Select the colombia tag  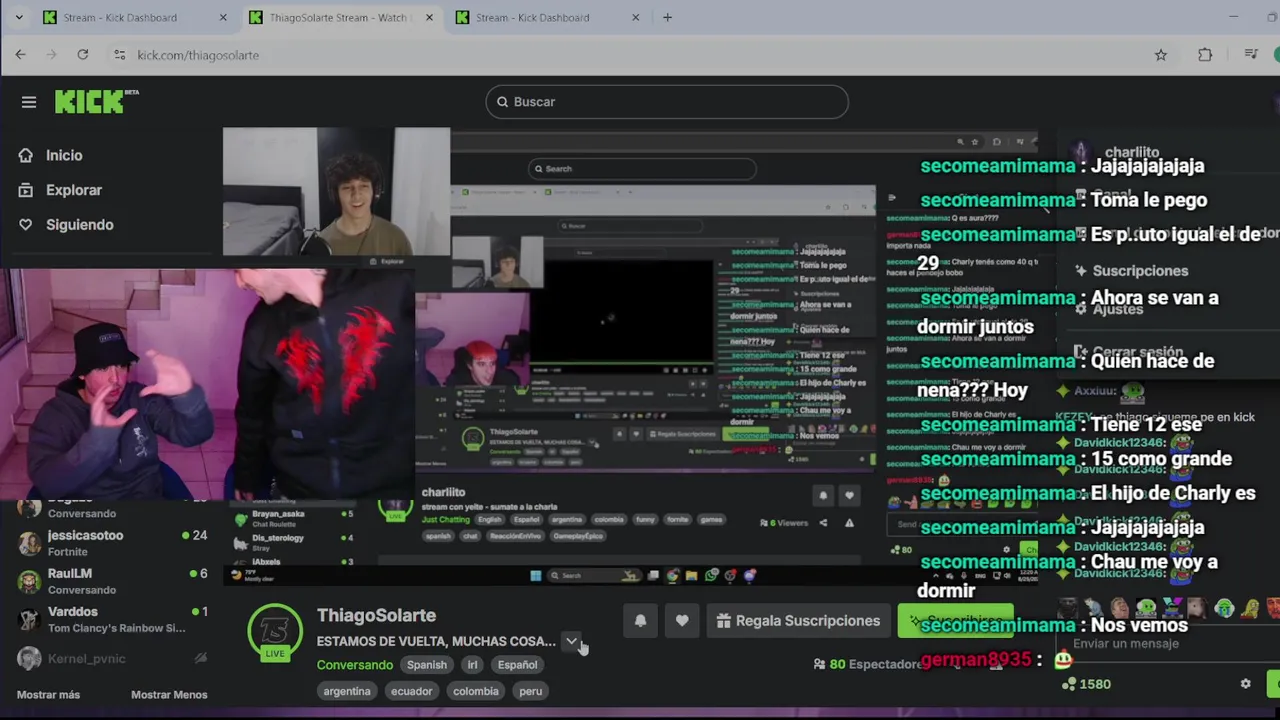476,691
